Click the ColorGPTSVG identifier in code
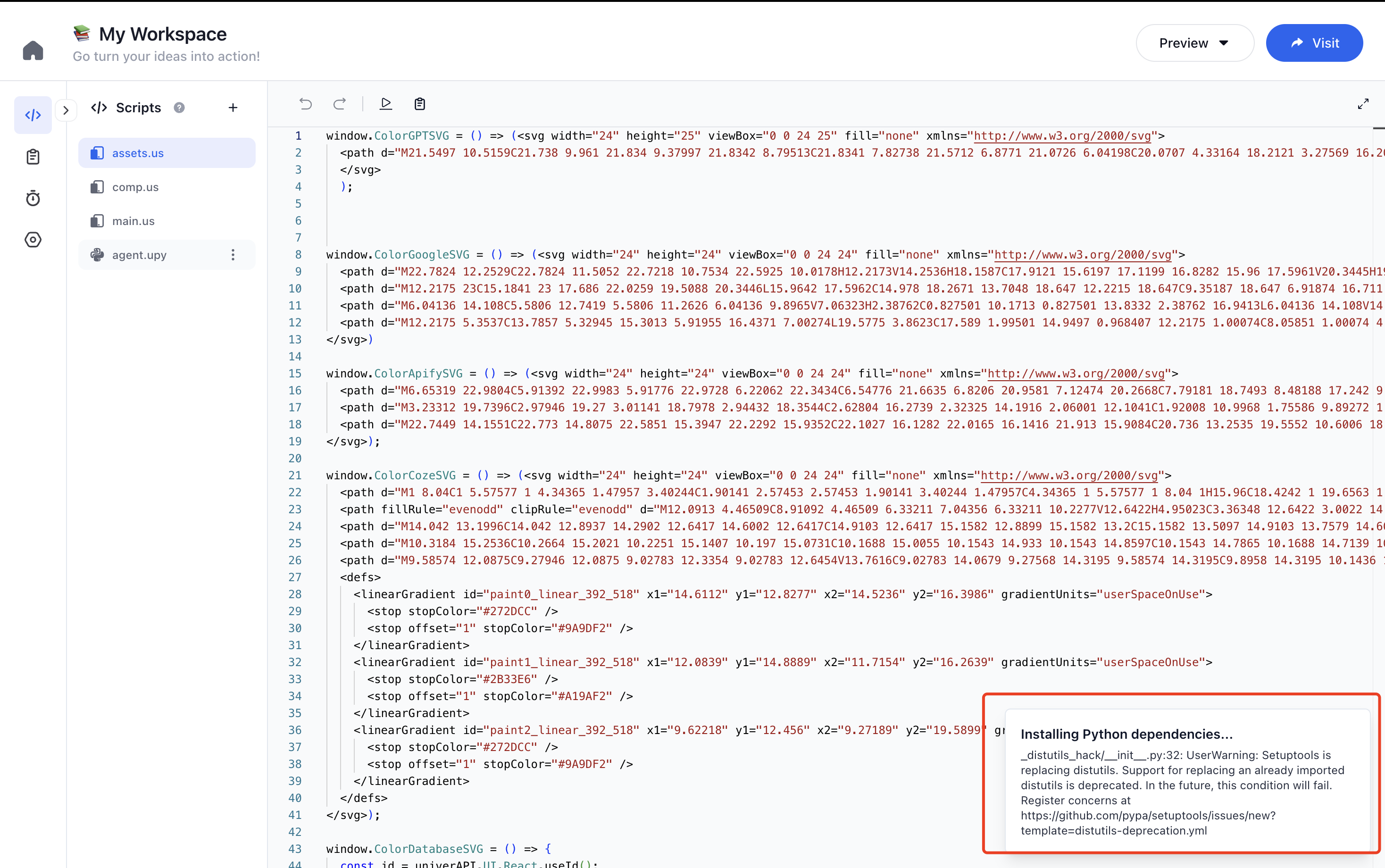This screenshot has width=1385, height=868. coord(411,136)
